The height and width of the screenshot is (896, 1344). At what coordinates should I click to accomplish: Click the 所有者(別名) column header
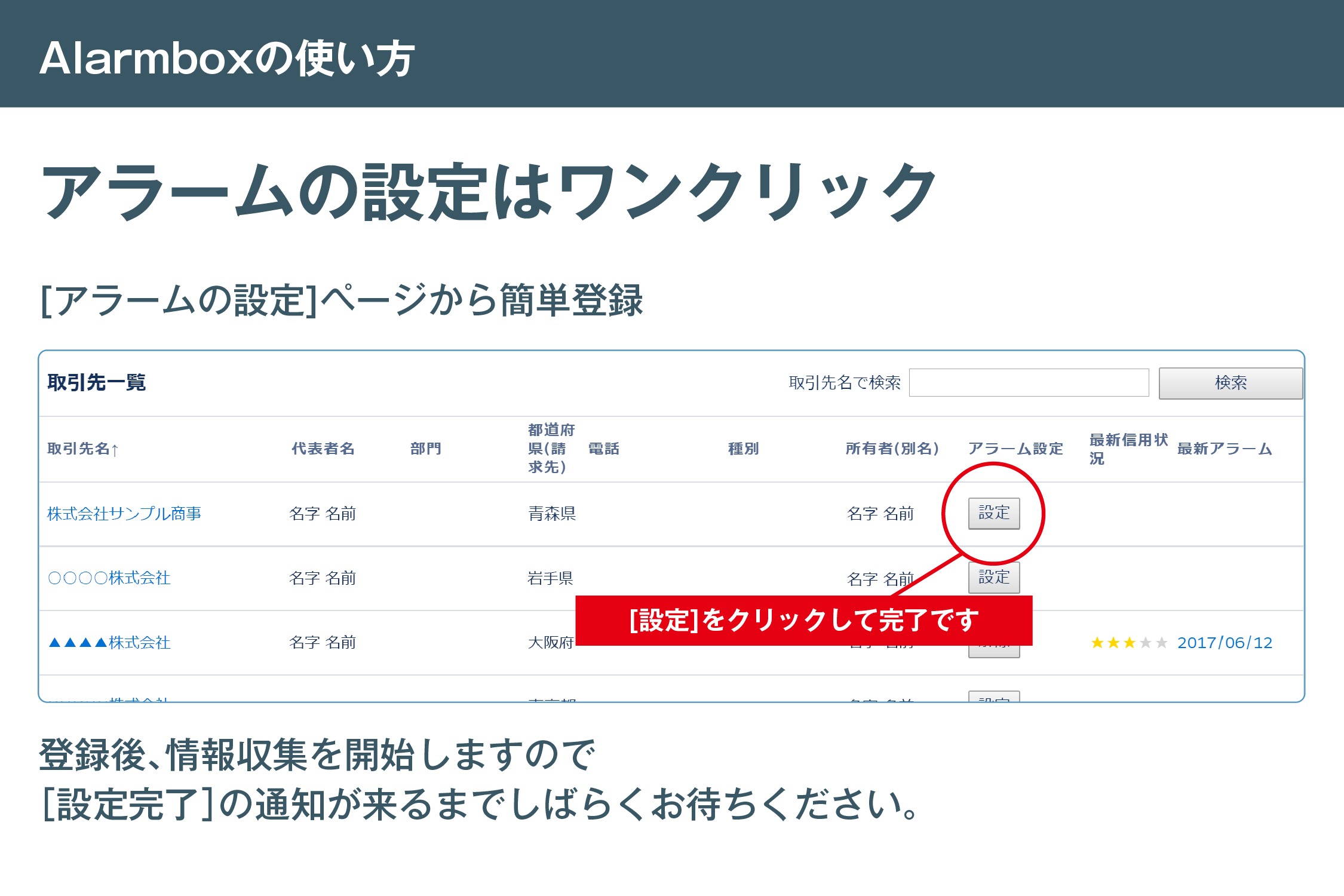click(x=892, y=449)
